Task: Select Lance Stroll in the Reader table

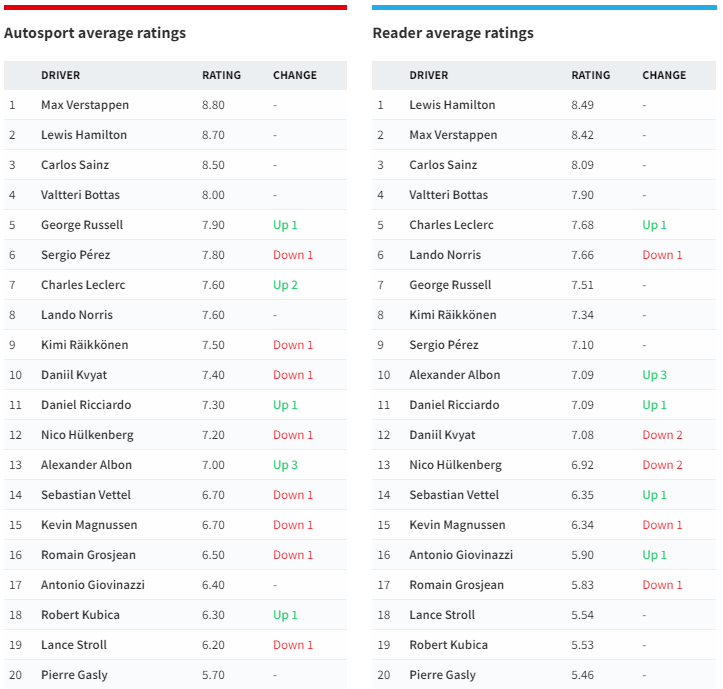Action: click(x=442, y=615)
